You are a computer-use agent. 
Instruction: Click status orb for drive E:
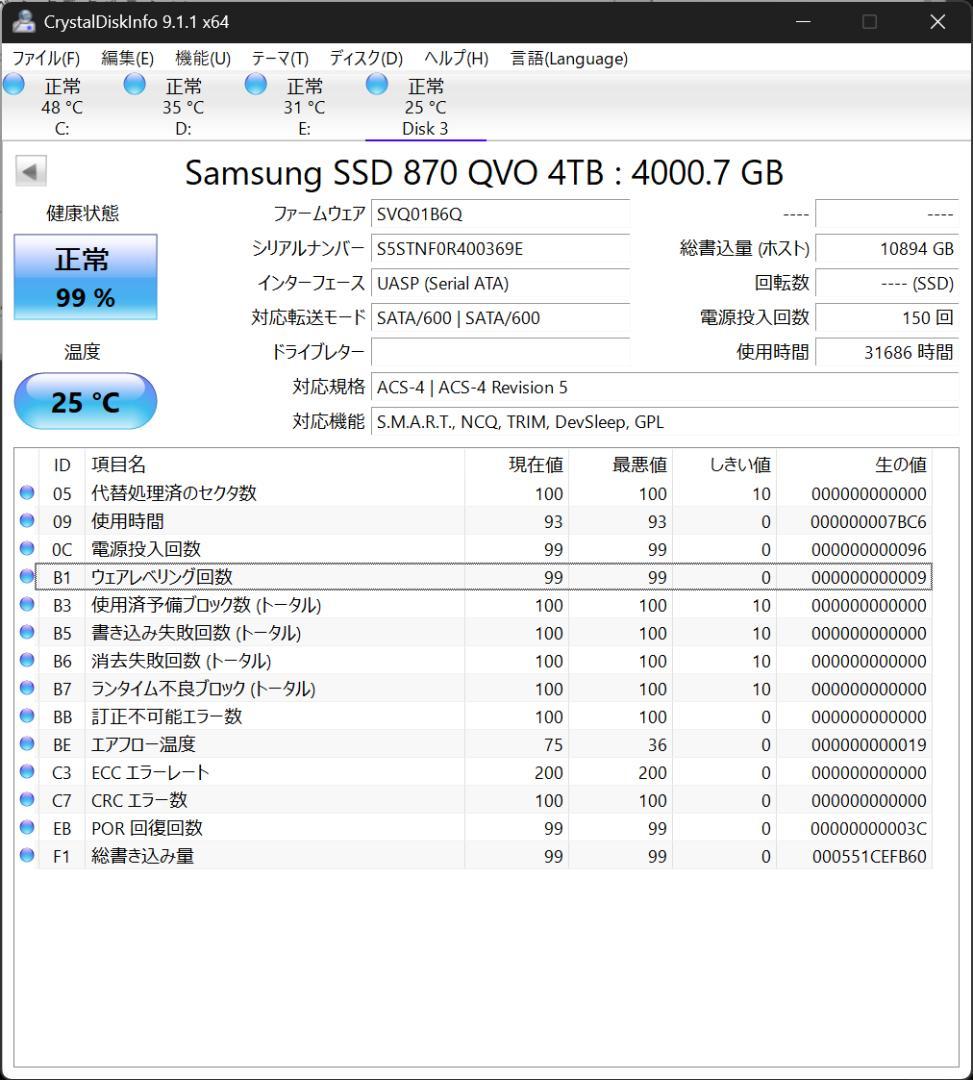(x=256, y=84)
